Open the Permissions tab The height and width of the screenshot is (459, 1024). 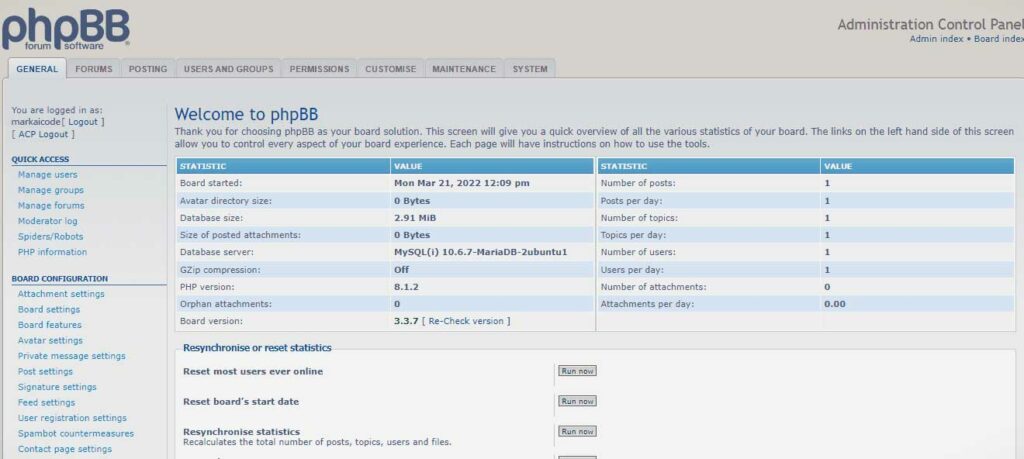pos(319,69)
